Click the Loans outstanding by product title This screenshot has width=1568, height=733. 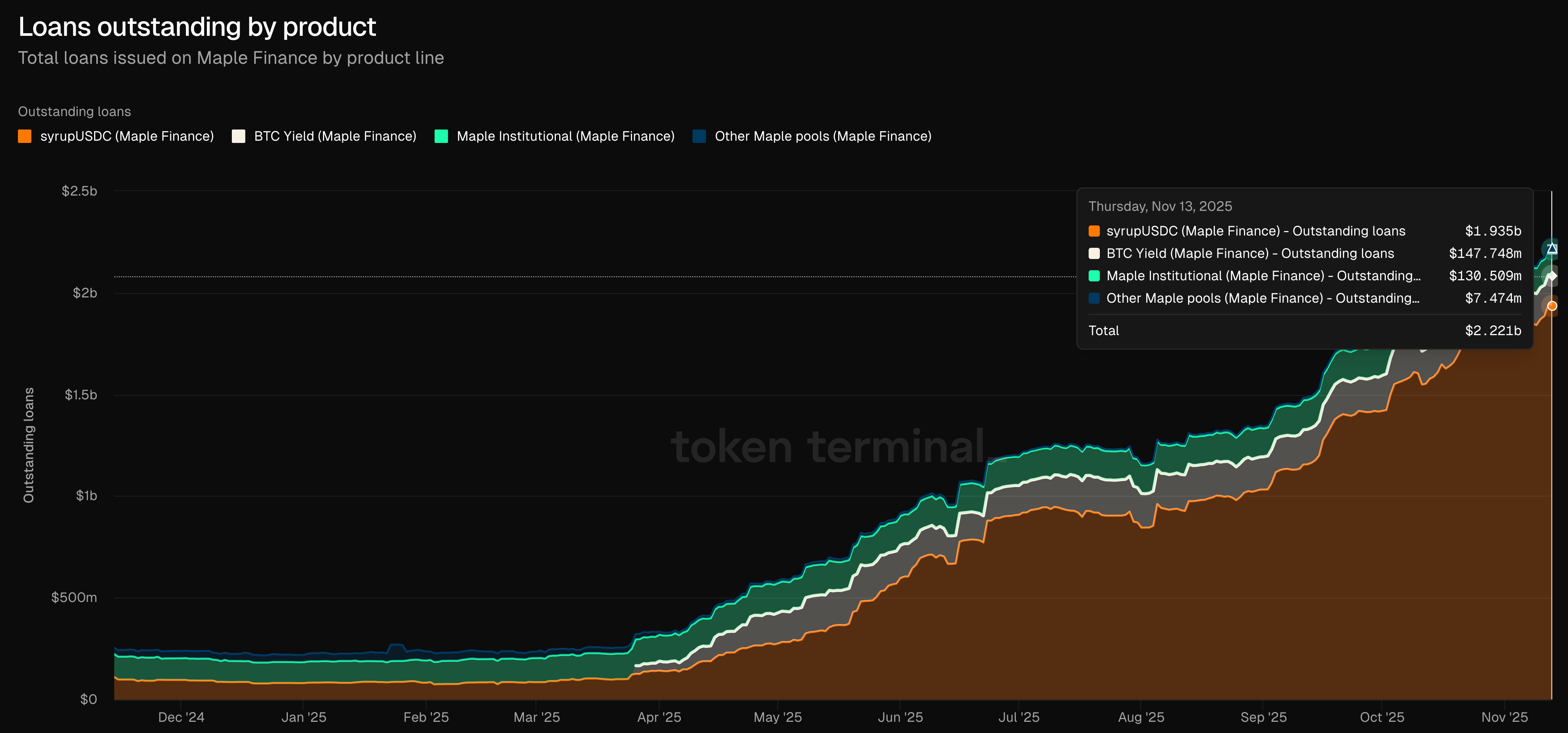tap(197, 27)
